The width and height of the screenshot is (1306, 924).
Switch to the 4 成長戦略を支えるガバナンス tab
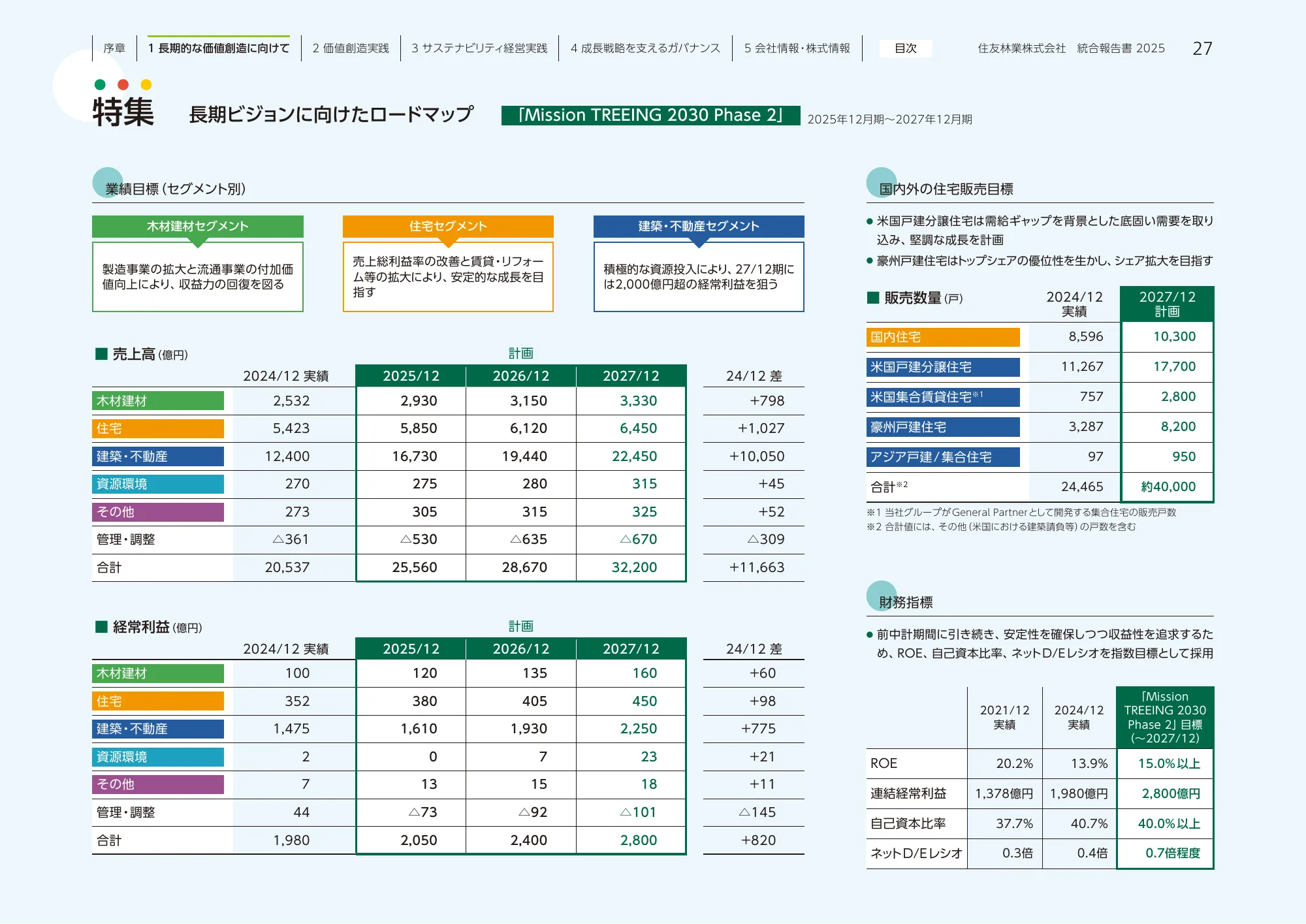click(x=645, y=48)
